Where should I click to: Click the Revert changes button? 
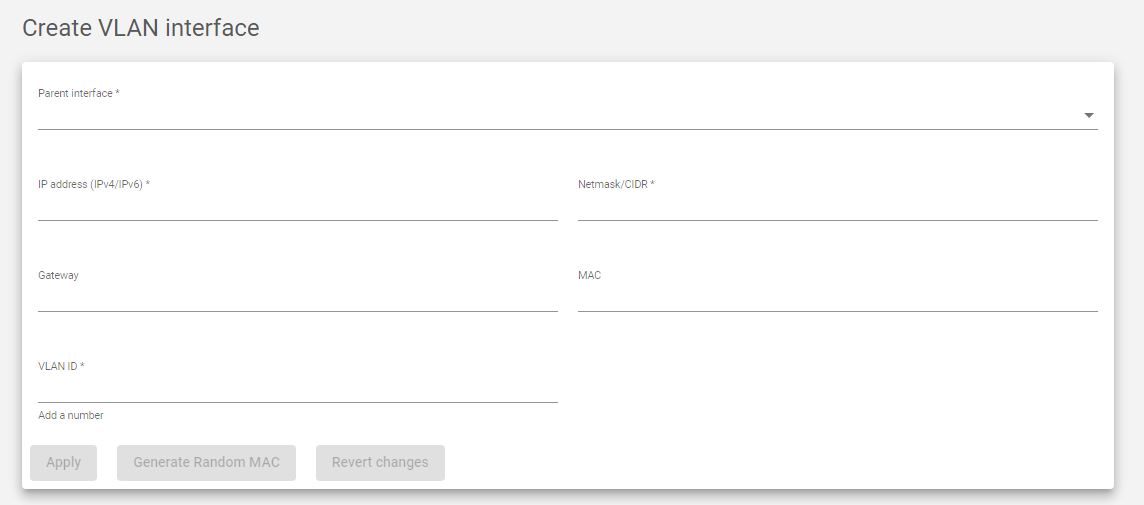click(x=380, y=463)
